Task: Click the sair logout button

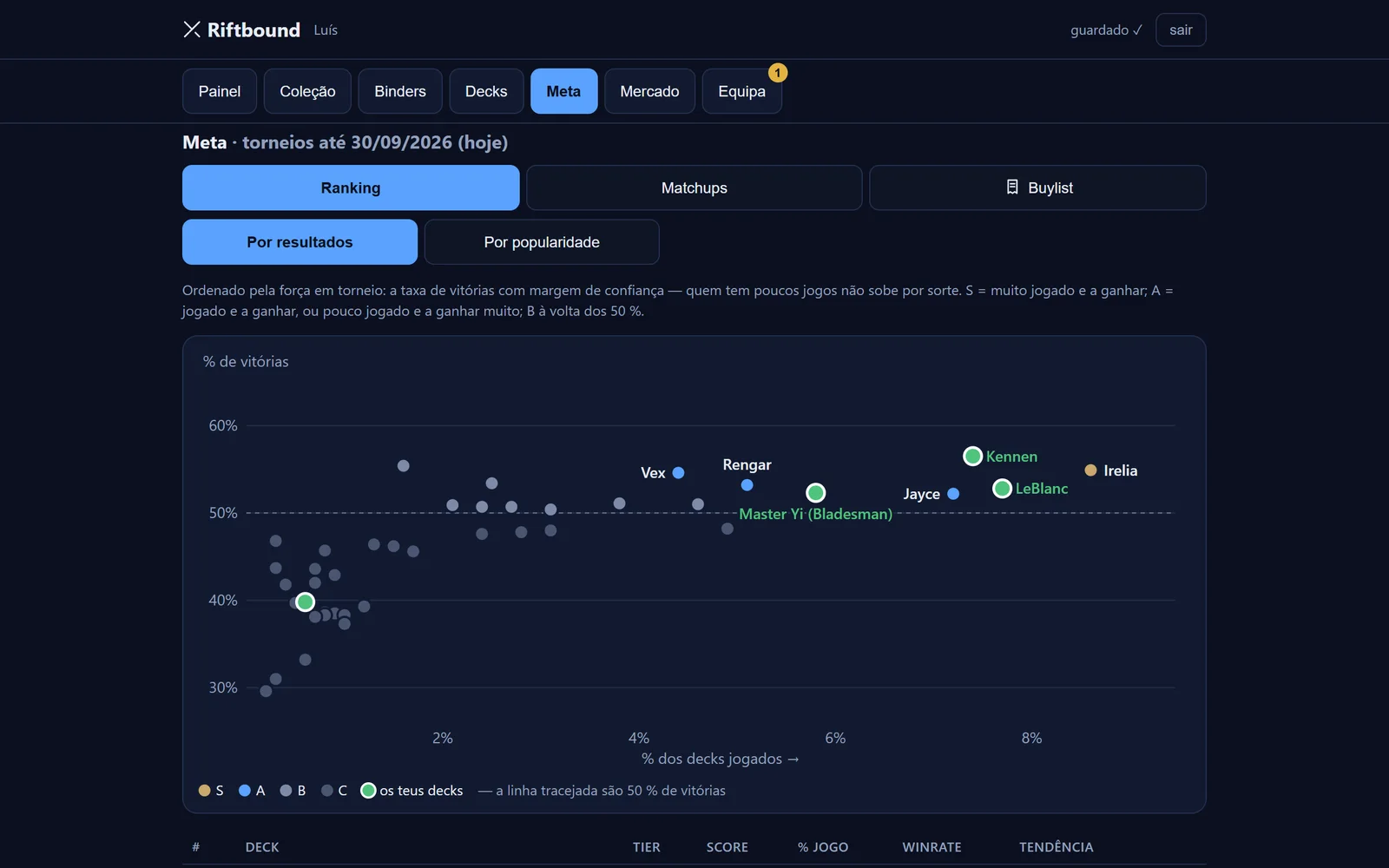Action: click(1181, 30)
